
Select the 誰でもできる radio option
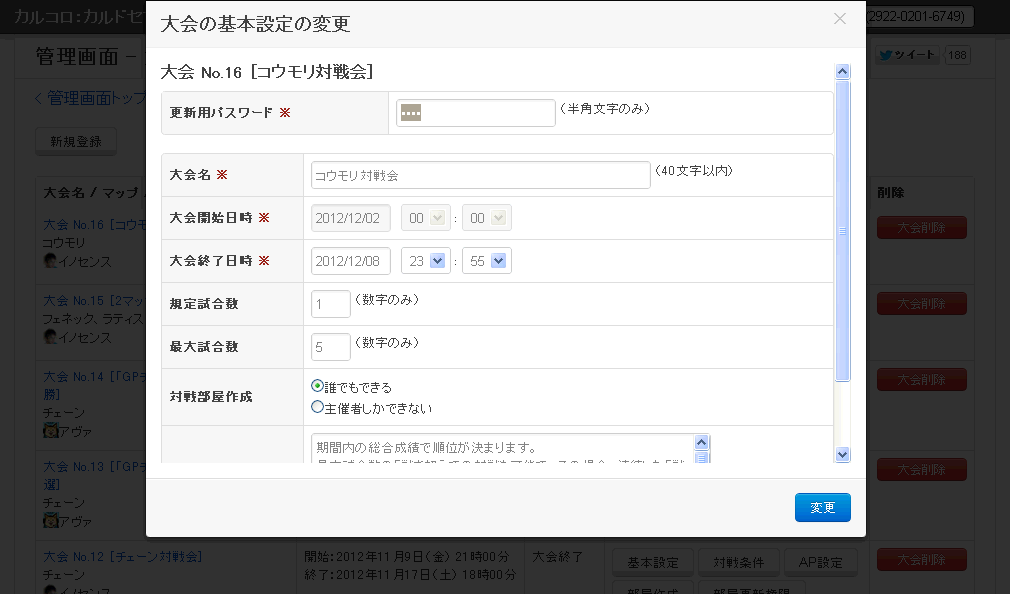tap(318, 386)
